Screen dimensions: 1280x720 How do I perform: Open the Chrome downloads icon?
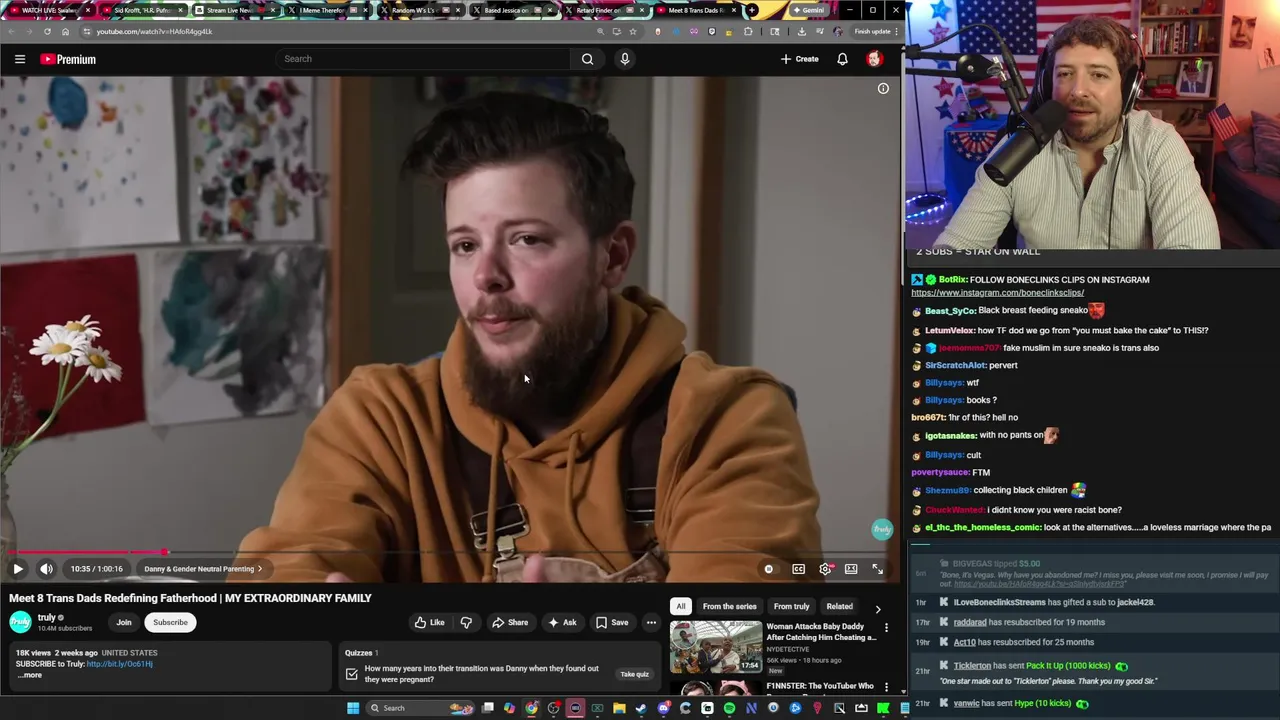tap(802, 31)
